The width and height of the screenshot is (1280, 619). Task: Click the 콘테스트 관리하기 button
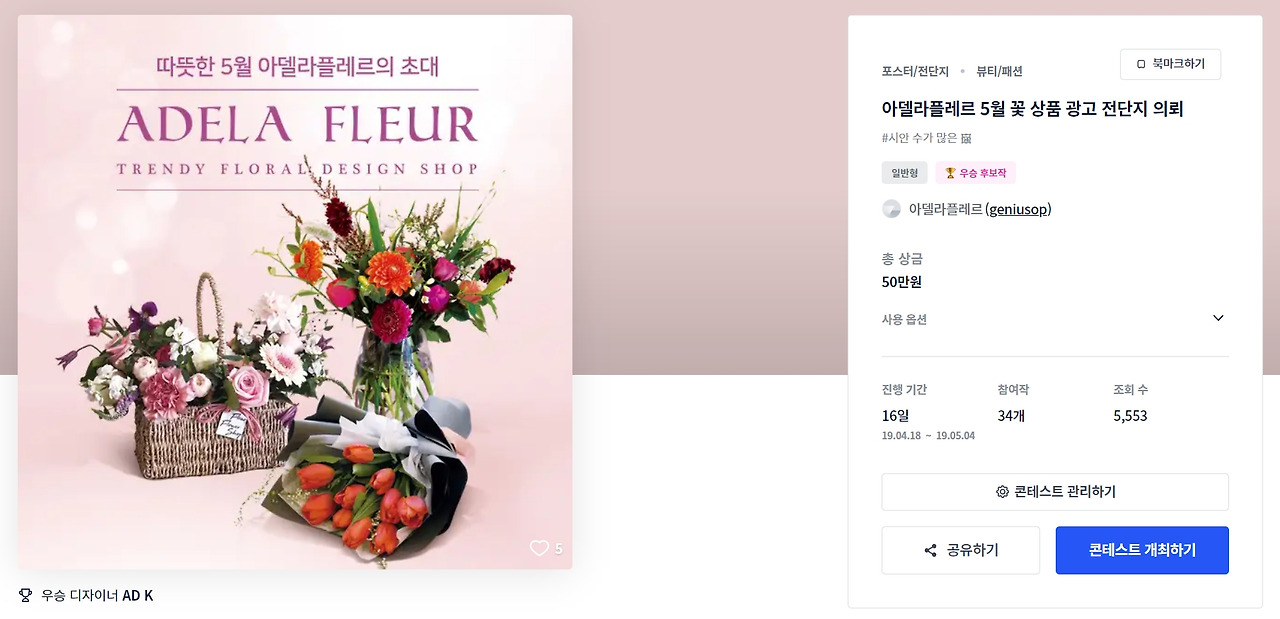(x=1055, y=492)
